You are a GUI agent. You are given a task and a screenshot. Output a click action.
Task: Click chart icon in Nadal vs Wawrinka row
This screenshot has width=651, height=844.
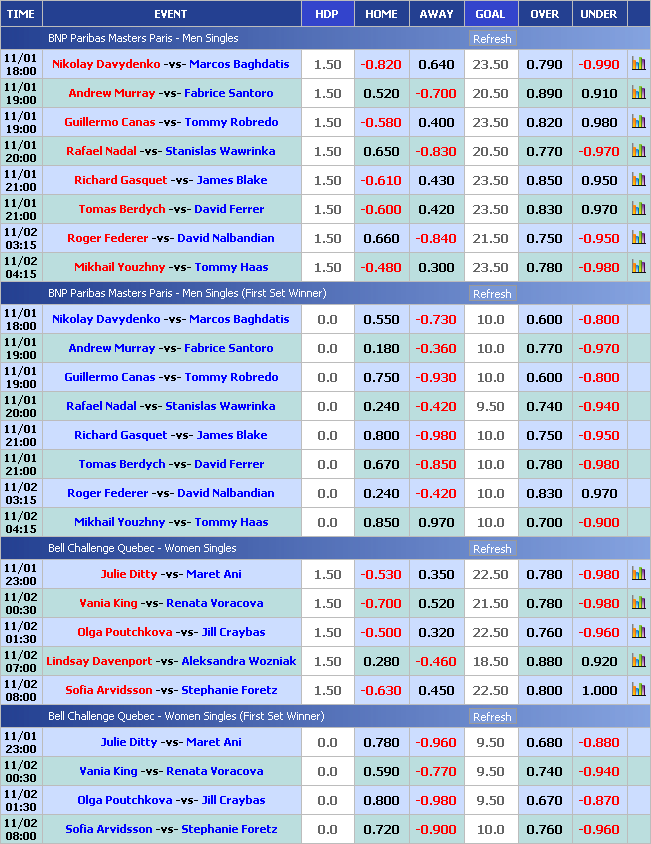(638, 151)
